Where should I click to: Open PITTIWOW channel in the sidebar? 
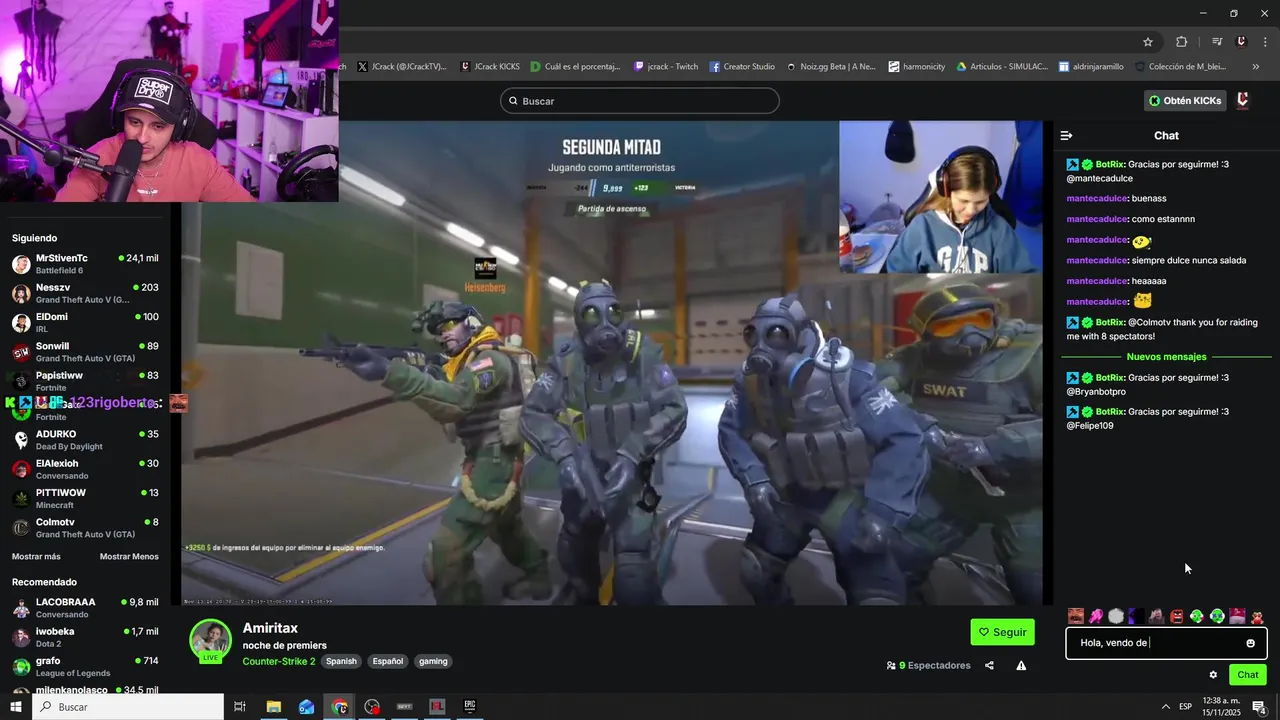point(85,498)
